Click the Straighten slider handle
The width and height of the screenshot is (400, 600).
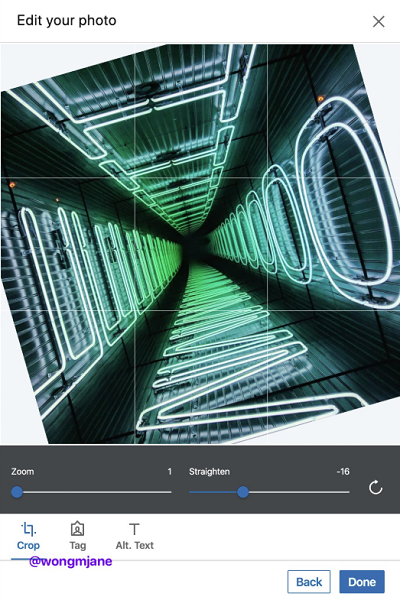click(243, 492)
